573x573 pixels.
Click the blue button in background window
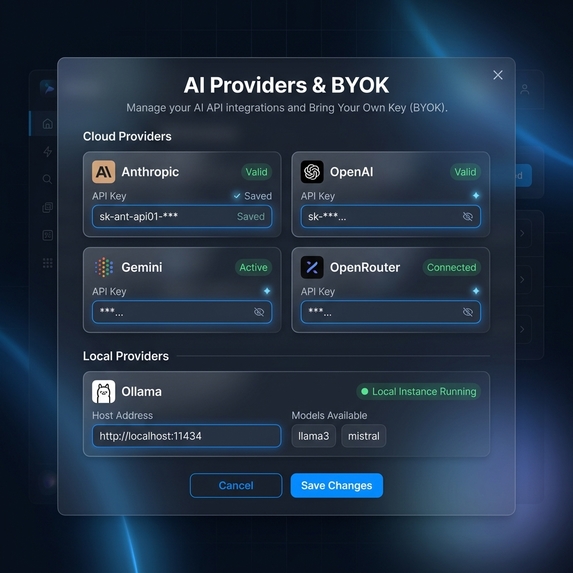point(523,175)
